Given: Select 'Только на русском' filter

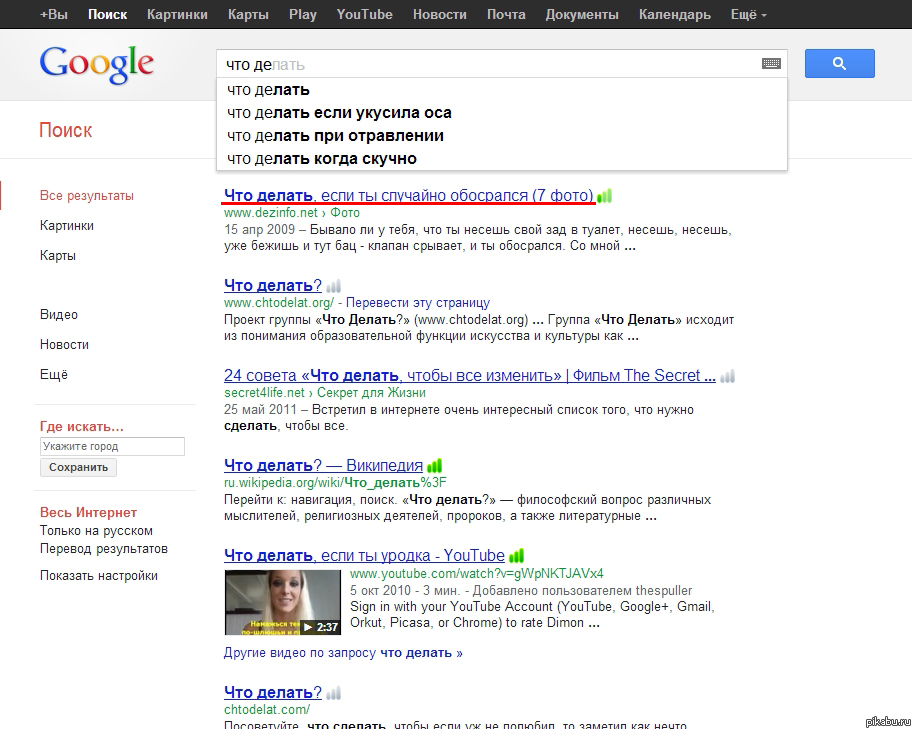Looking at the screenshot, I should coord(96,531).
